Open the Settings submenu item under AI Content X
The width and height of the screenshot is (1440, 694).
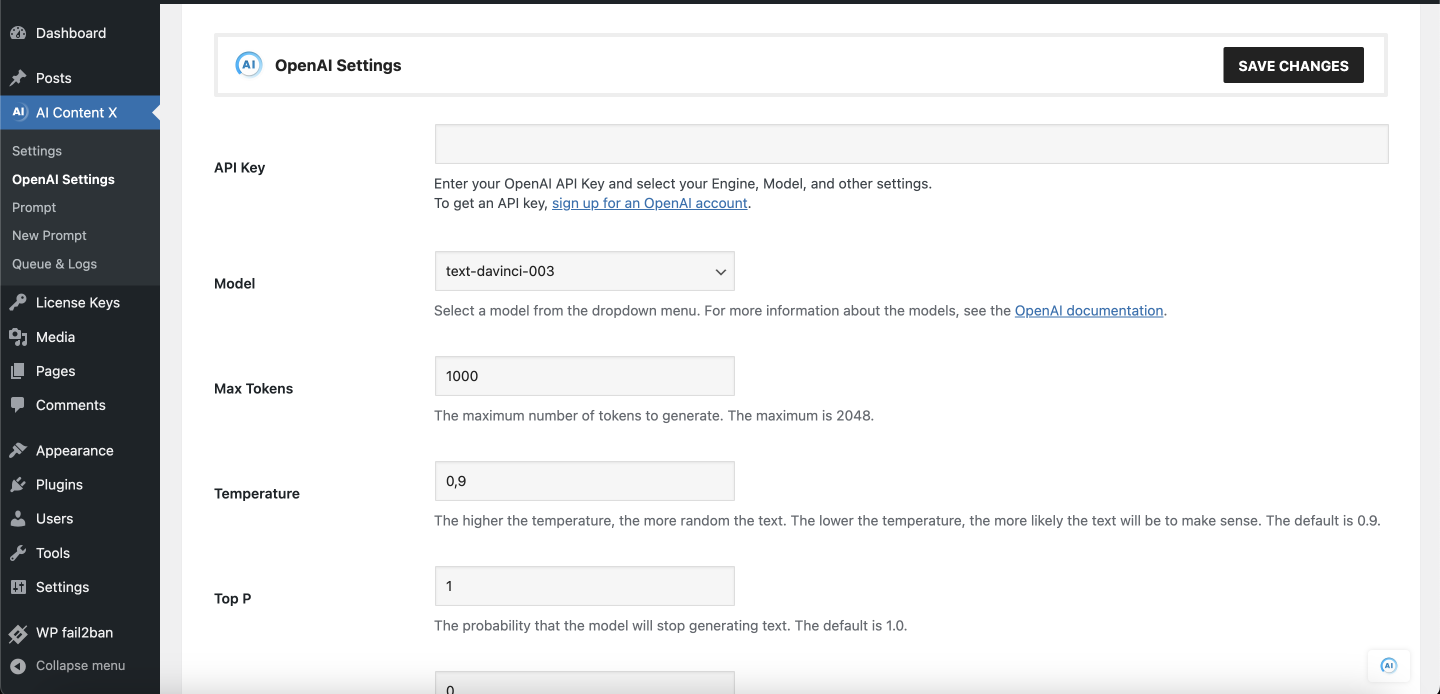pyautogui.click(x=37, y=151)
